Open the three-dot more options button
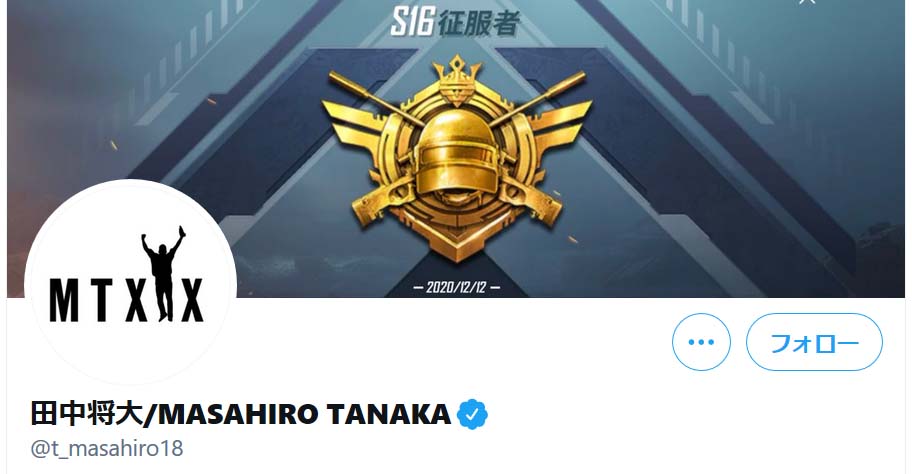The height and width of the screenshot is (474, 912). point(701,342)
